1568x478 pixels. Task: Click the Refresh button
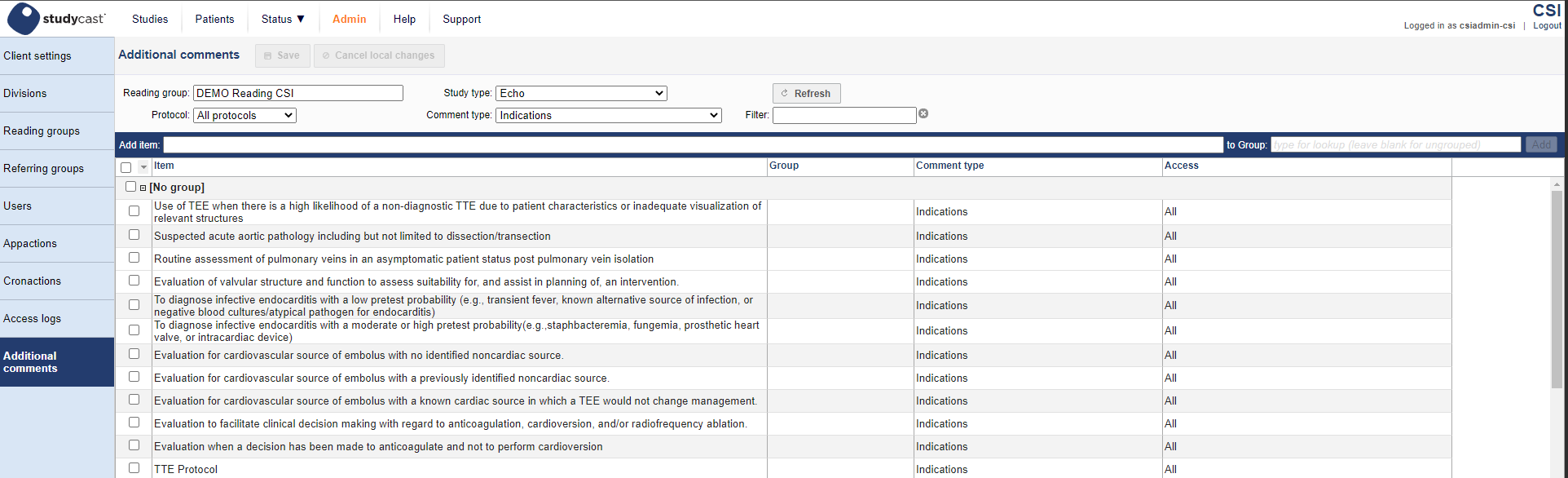pos(806,93)
